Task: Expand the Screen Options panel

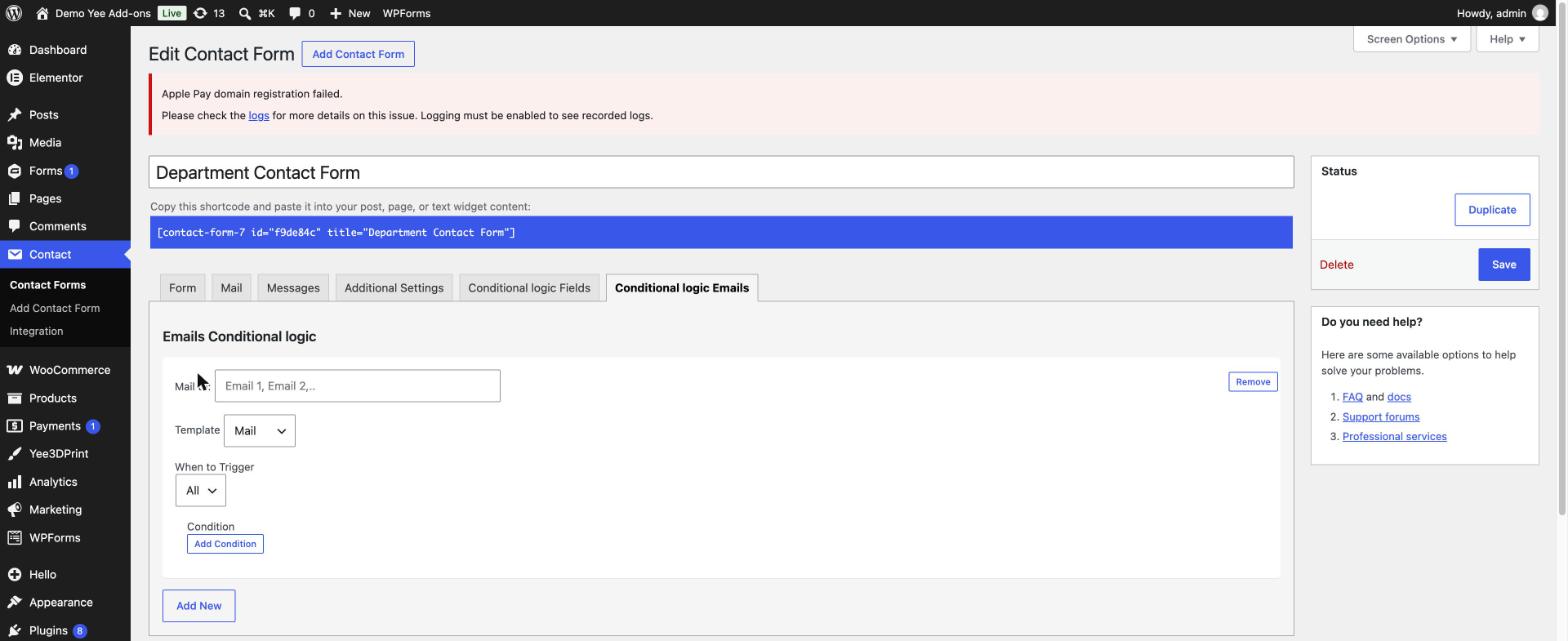Action: 1411,39
